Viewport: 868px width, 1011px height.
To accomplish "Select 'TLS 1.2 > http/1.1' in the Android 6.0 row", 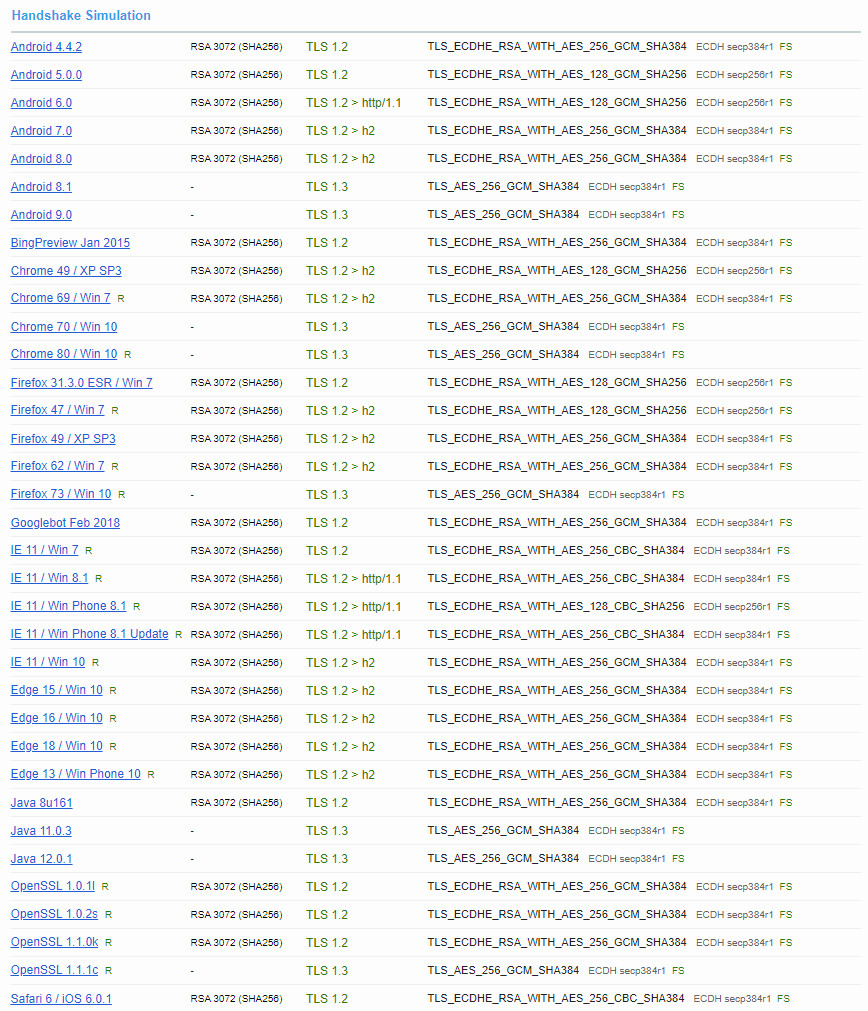I will (x=353, y=103).
